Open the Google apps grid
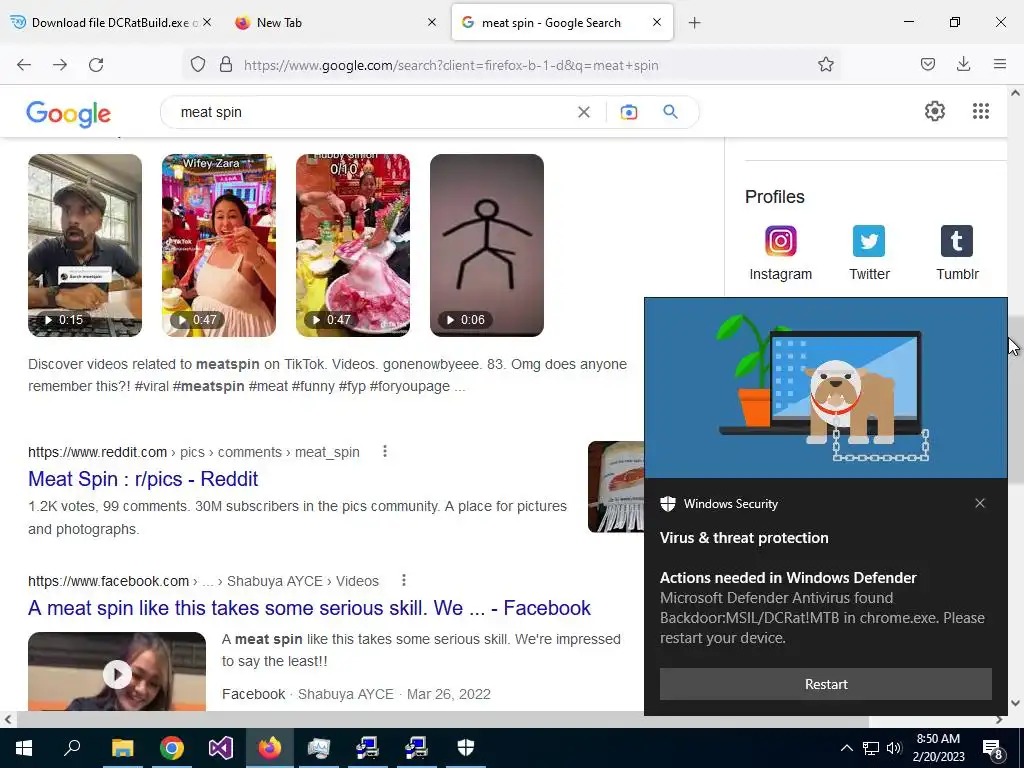Viewport: 1024px width, 768px height. pos(980,112)
